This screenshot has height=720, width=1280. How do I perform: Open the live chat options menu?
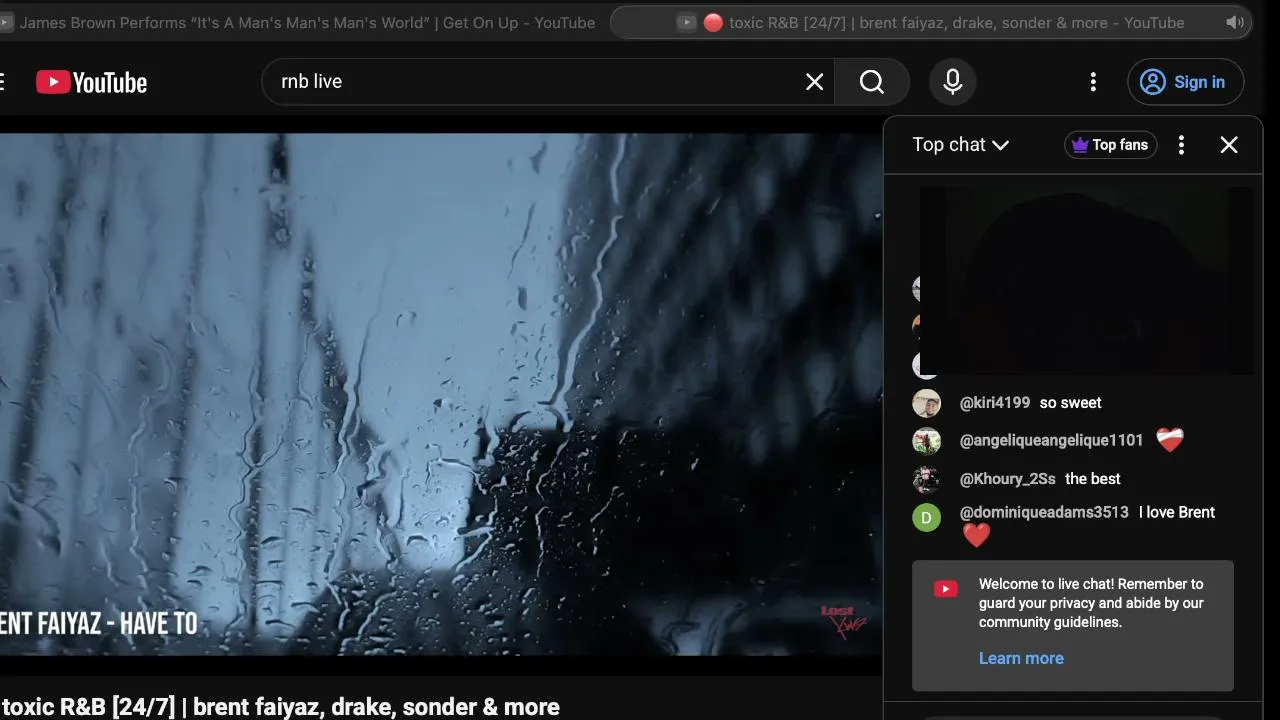pyautogui.click(x=1181, y=145)
